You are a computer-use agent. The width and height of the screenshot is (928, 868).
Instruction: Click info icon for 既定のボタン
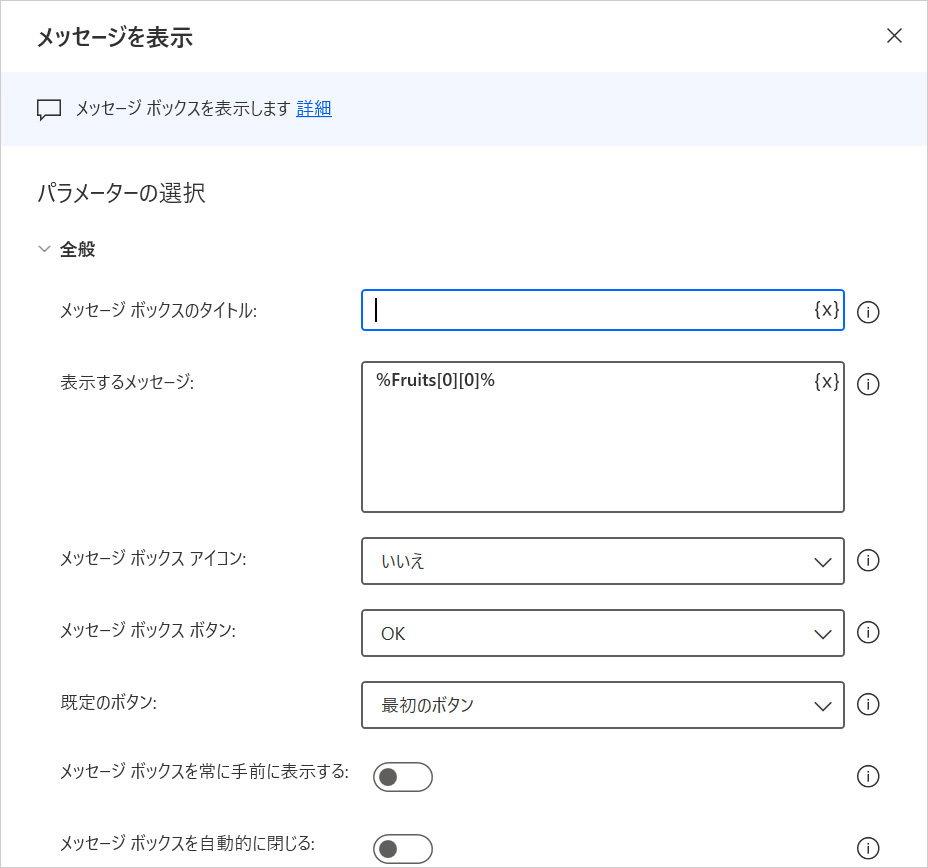click(868, 705)
